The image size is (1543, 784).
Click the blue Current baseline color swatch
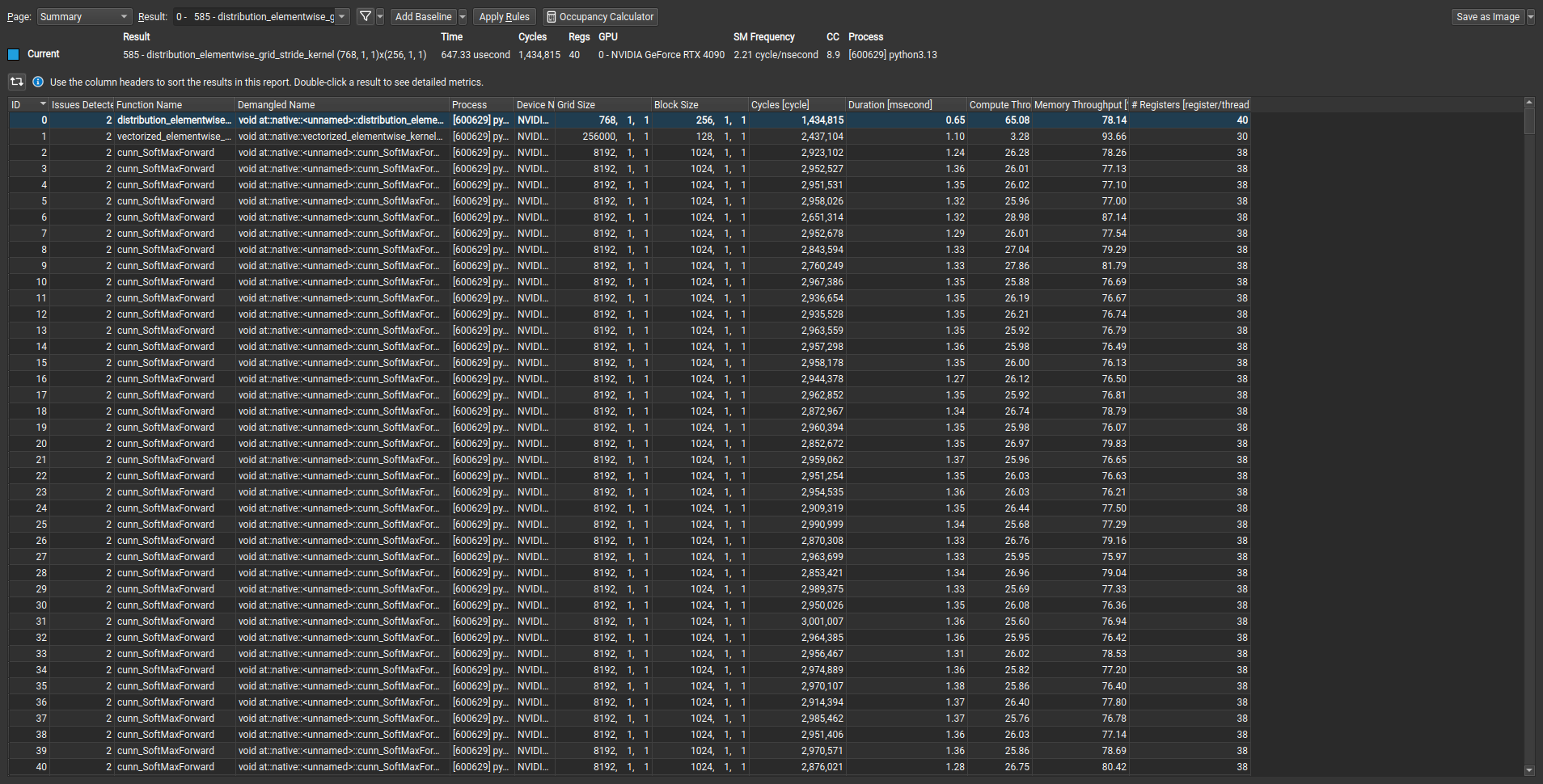(x=13, y=54)
